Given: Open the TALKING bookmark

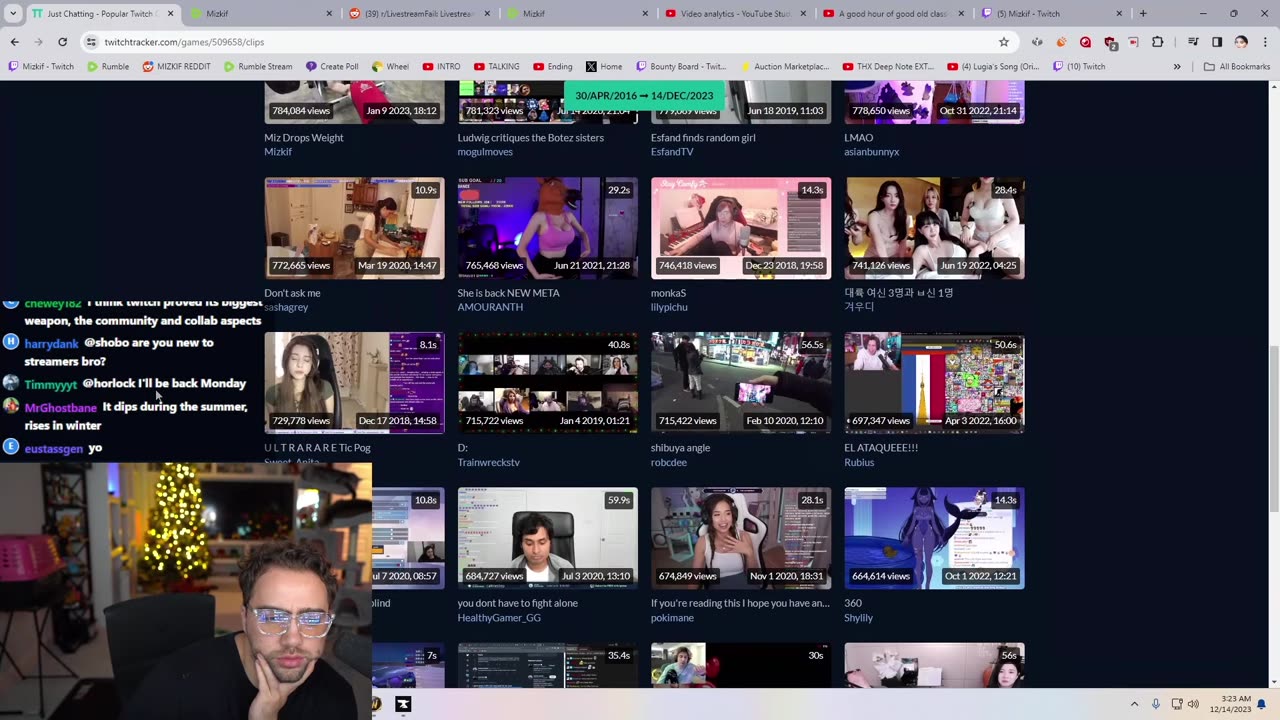Looking at the screenshot, I should tap(496, 67).
